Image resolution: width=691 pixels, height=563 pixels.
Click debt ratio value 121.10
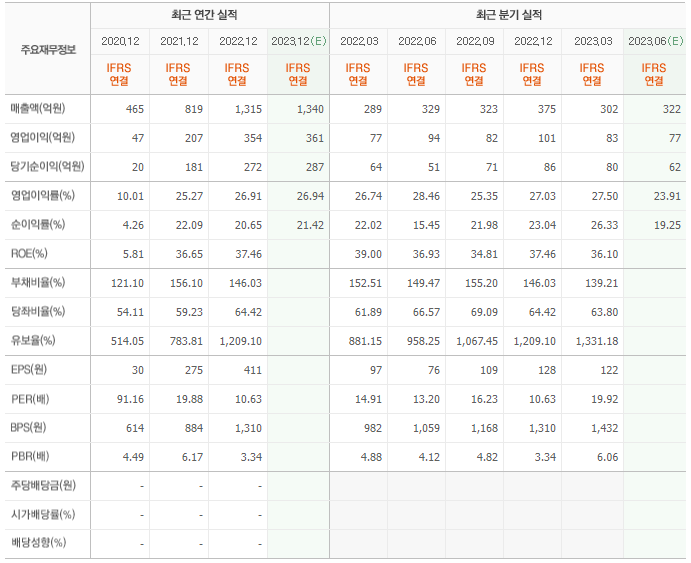click(127, 283)
